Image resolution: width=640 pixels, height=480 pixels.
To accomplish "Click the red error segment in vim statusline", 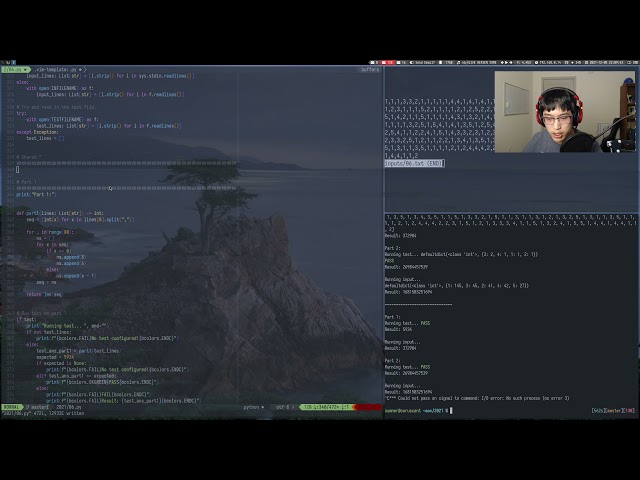I will (368, 407).
